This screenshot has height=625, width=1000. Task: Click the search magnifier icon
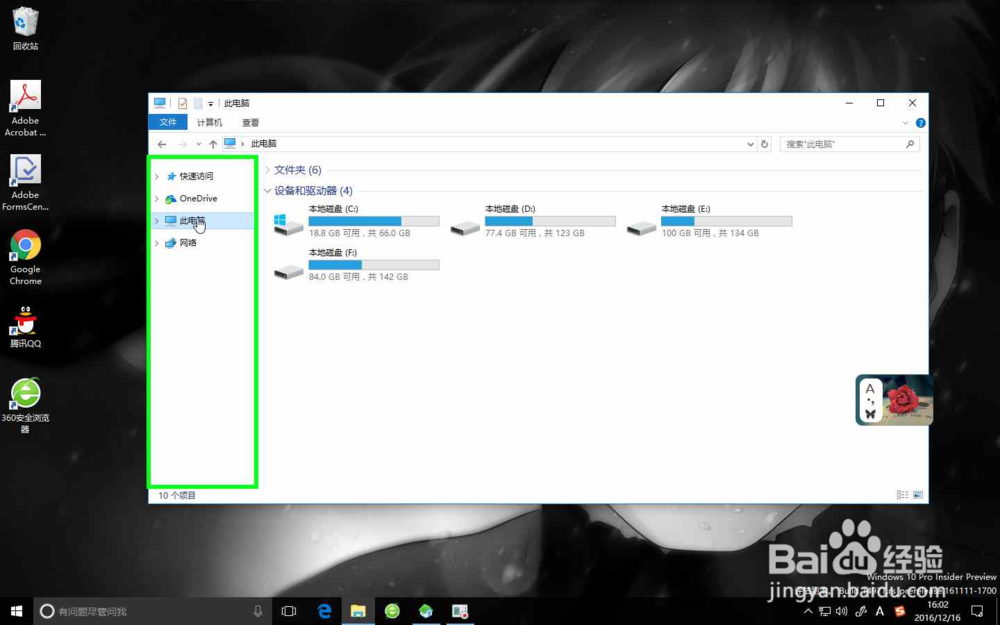910,144
